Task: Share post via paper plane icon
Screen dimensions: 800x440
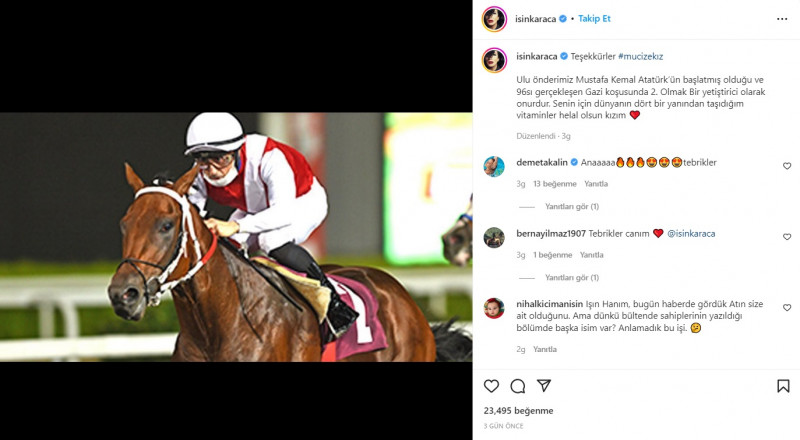Action: pyautogui.click(x=544, y=385)
